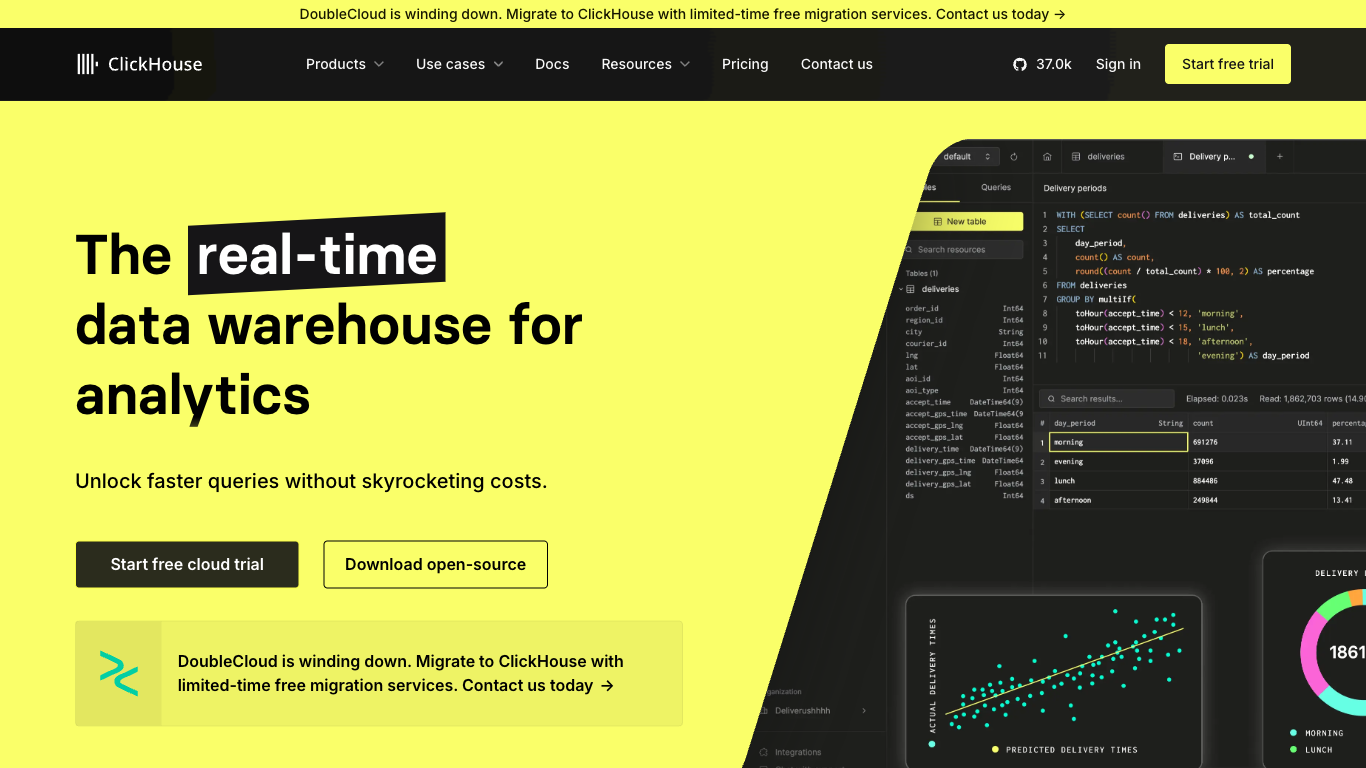Select the aoi_type column row
This screenshot has height=768, width=1366.
pyautogui.click(x=964, y=390)
